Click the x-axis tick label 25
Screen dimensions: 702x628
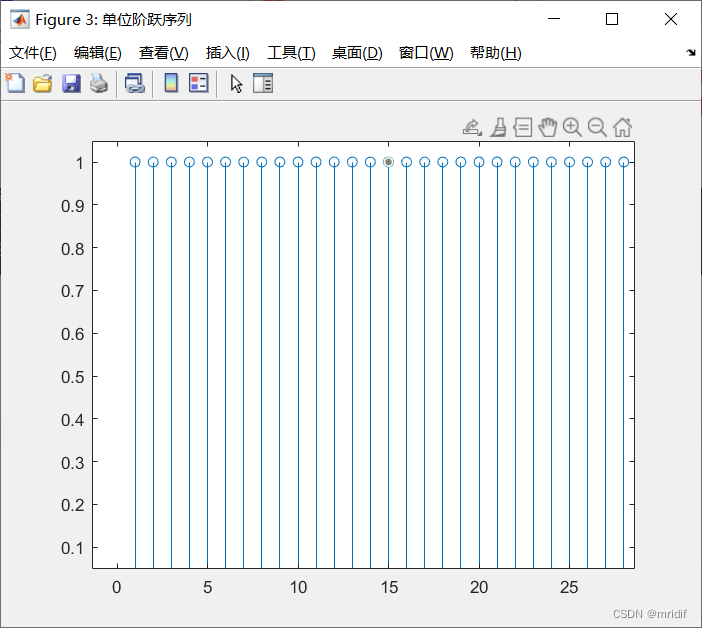(569, 587)
